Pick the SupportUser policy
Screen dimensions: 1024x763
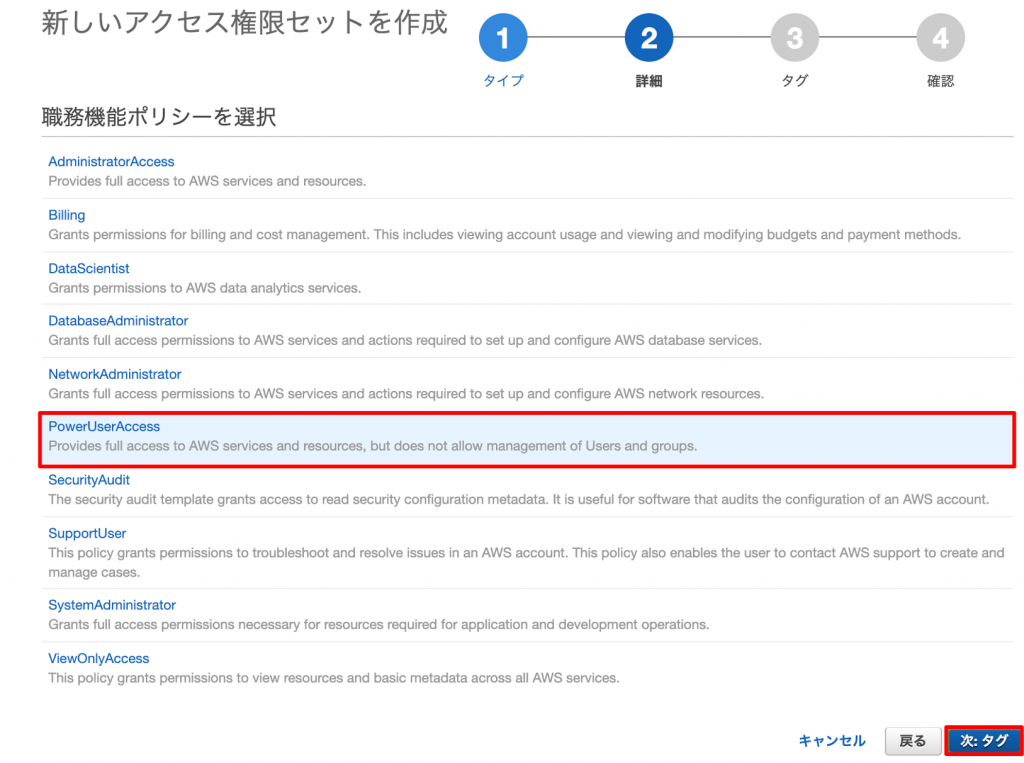pyautogui.click(x=87, y=534)
